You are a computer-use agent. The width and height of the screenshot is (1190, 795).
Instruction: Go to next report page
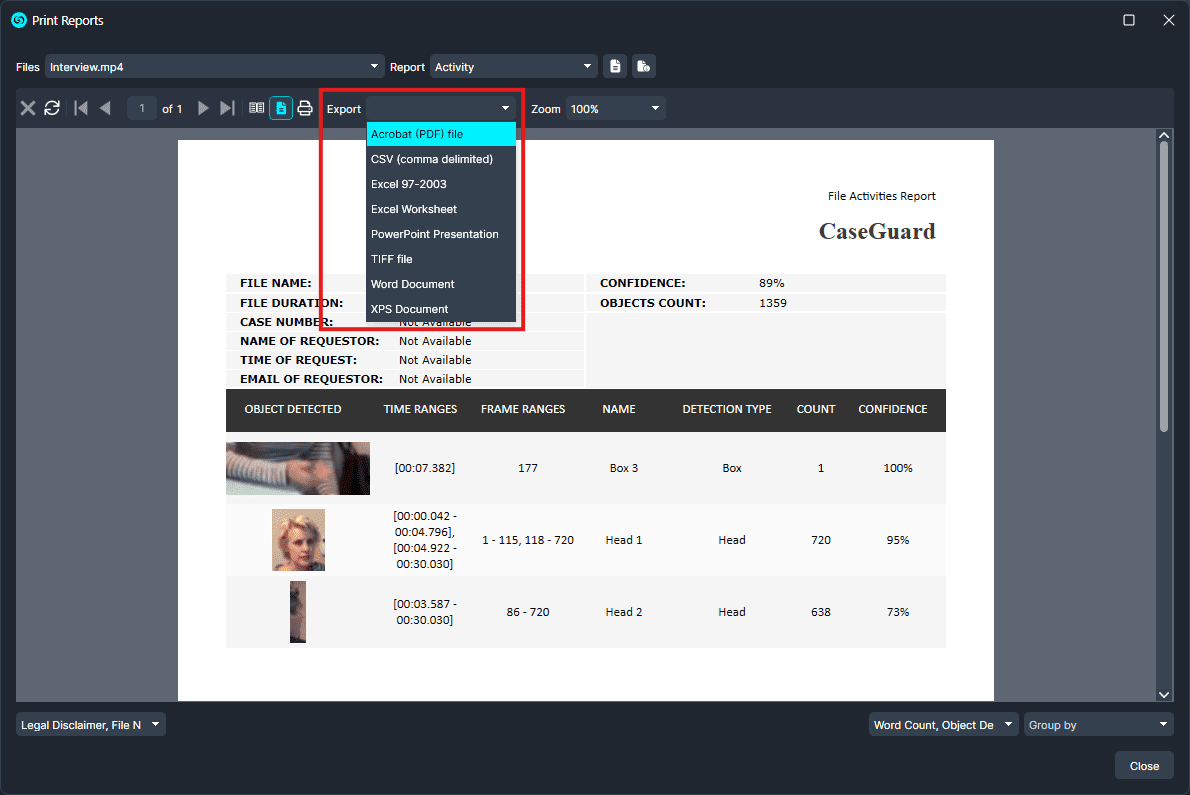[x=203, y=108]
